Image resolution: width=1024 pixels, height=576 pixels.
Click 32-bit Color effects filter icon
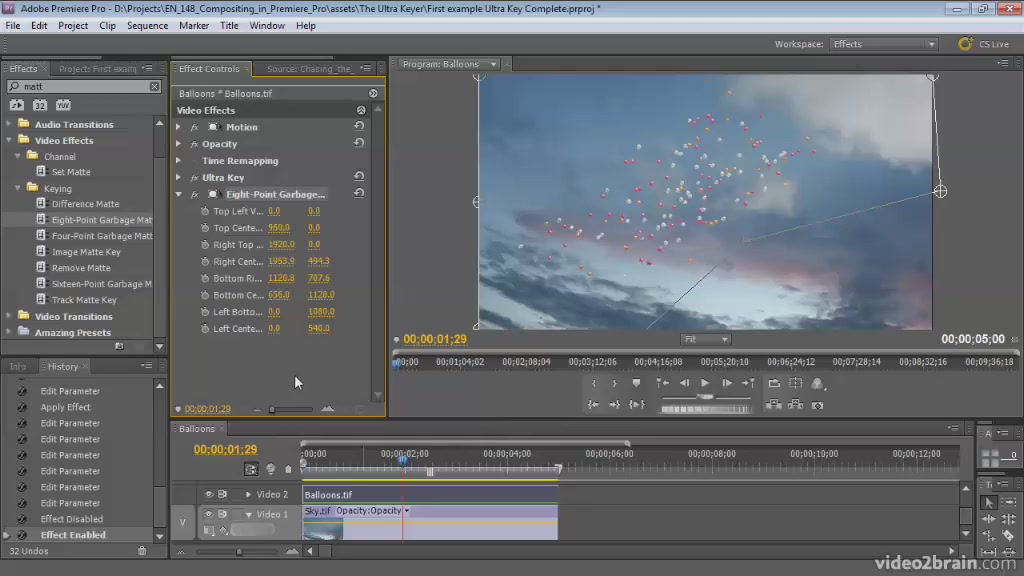pos(40,105)
